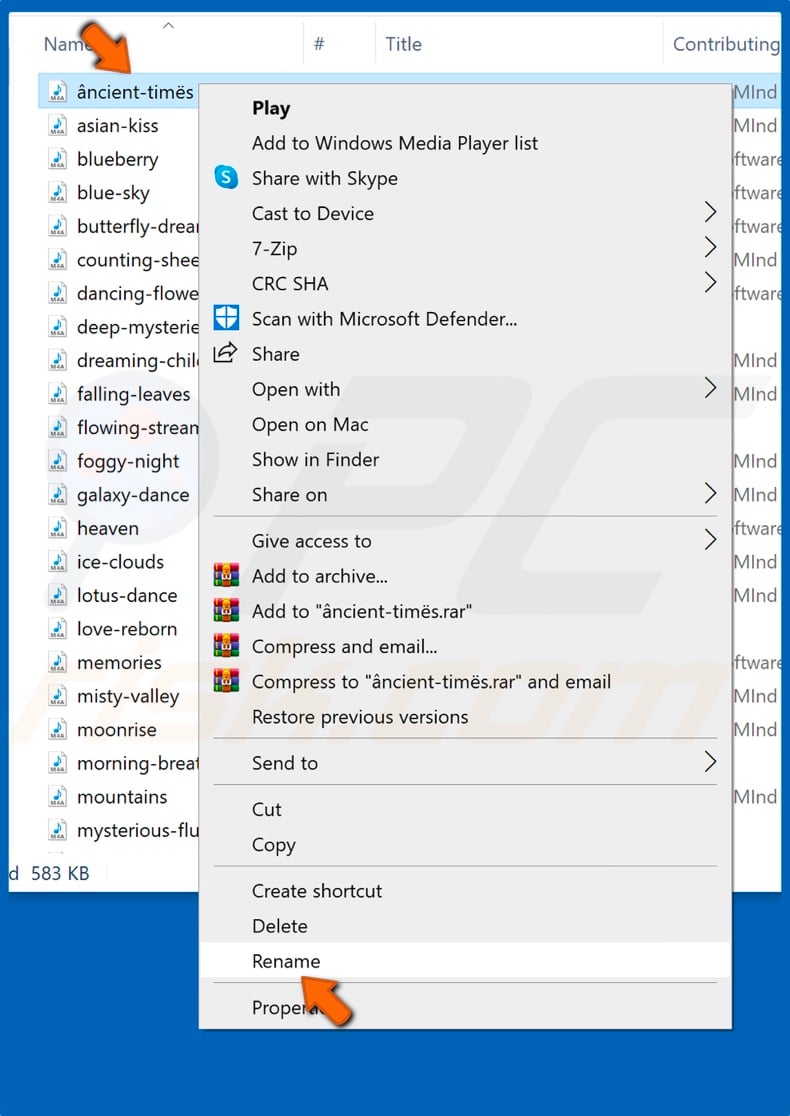Choose Copy from the context menu

(x=465, y=845)
